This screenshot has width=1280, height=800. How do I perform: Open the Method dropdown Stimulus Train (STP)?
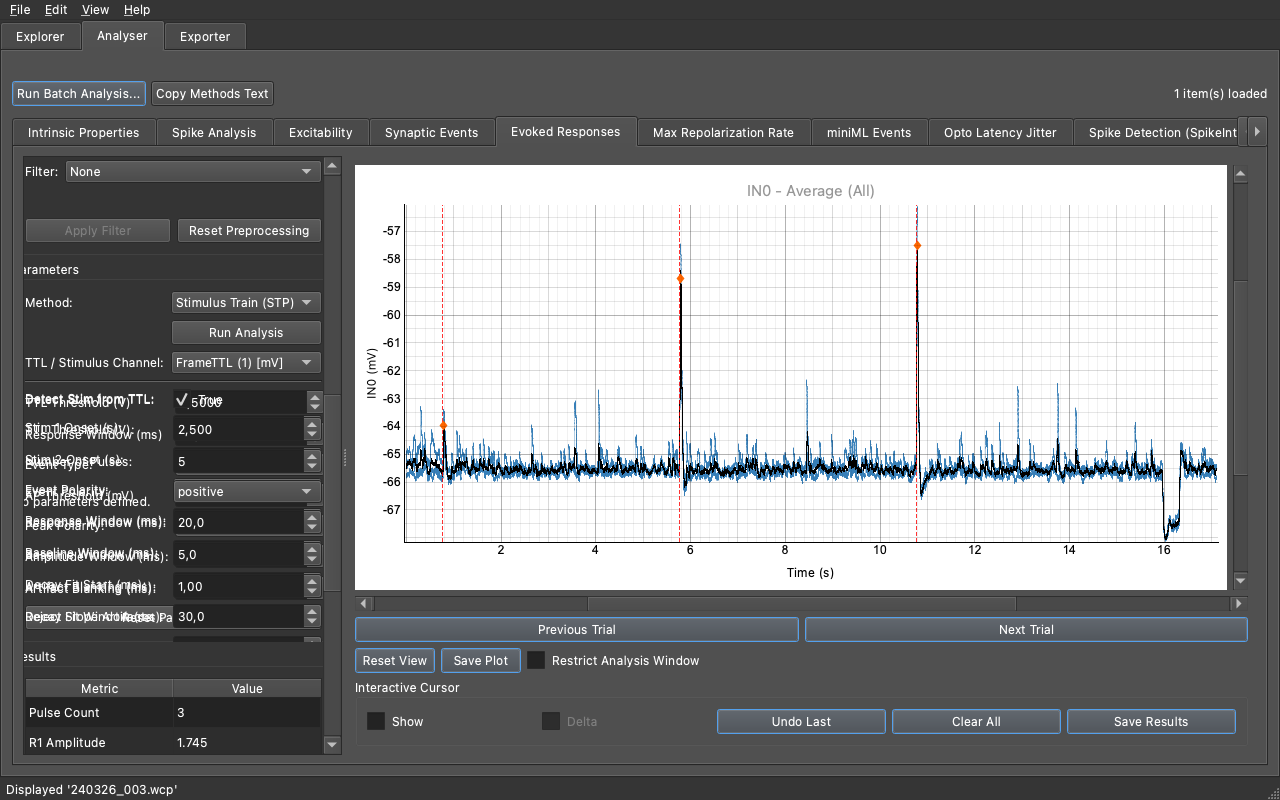tap(246, 303)
